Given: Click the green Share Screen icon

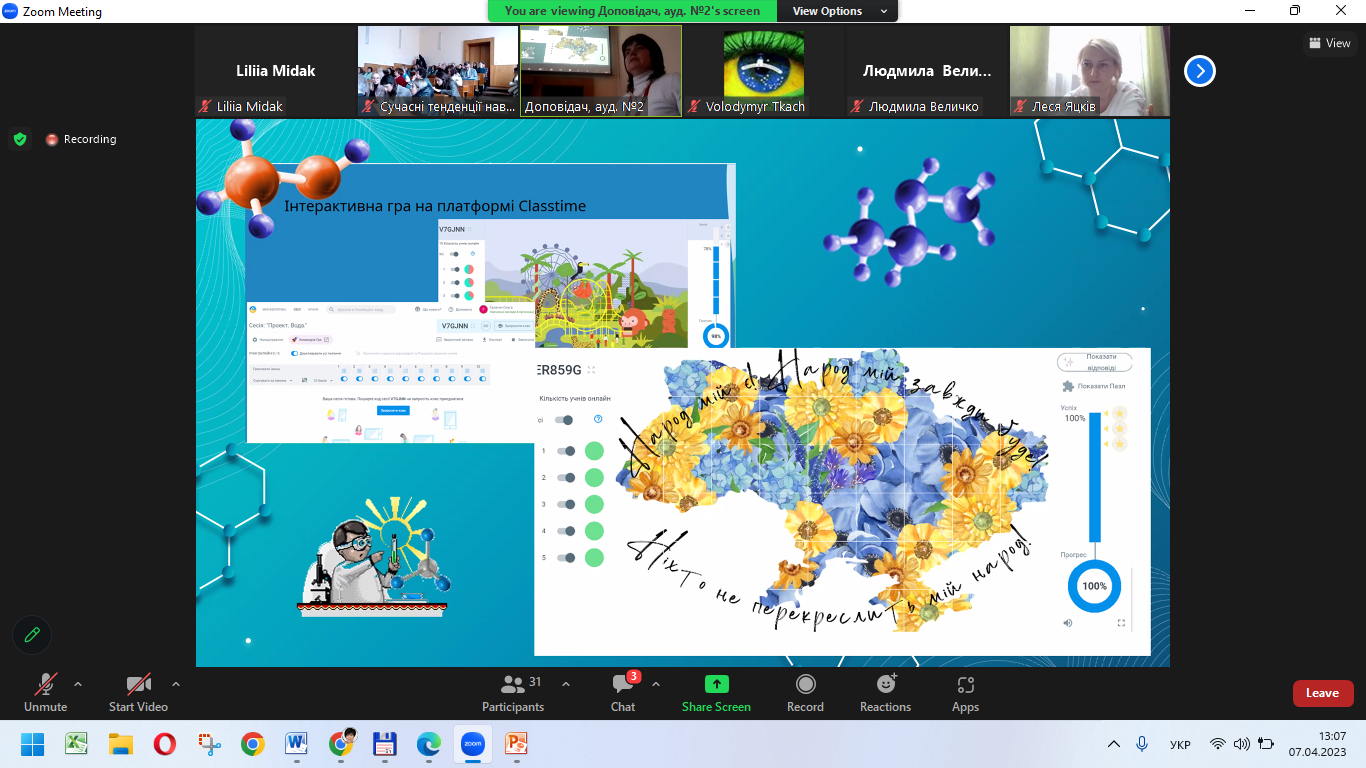Looking at the screenshot, I should point(717,684).
